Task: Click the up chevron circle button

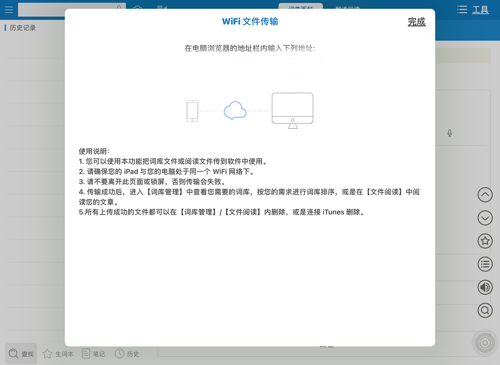Action: coord(485,195)
